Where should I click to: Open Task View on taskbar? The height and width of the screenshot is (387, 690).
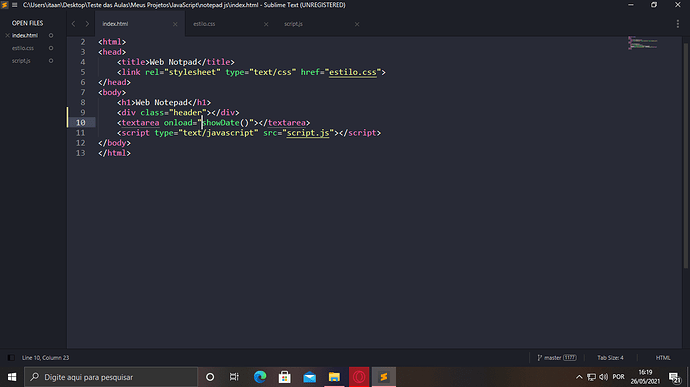[234, 377]
